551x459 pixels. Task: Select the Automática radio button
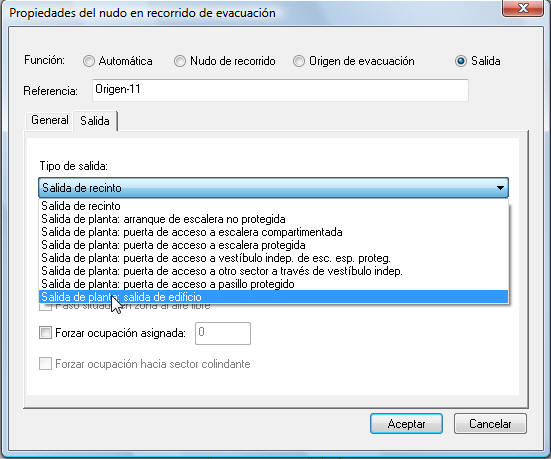pyautogui.click(x=89, y=61)
